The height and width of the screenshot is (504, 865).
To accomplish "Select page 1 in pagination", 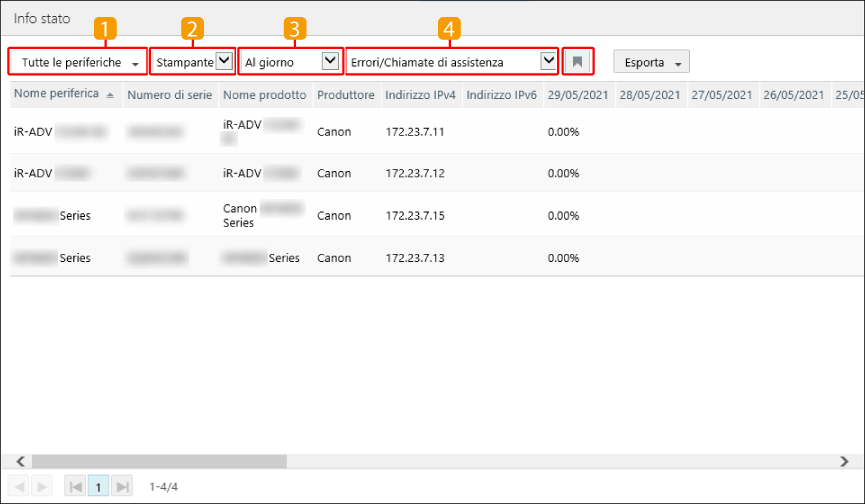I will [x=99, y=486].
